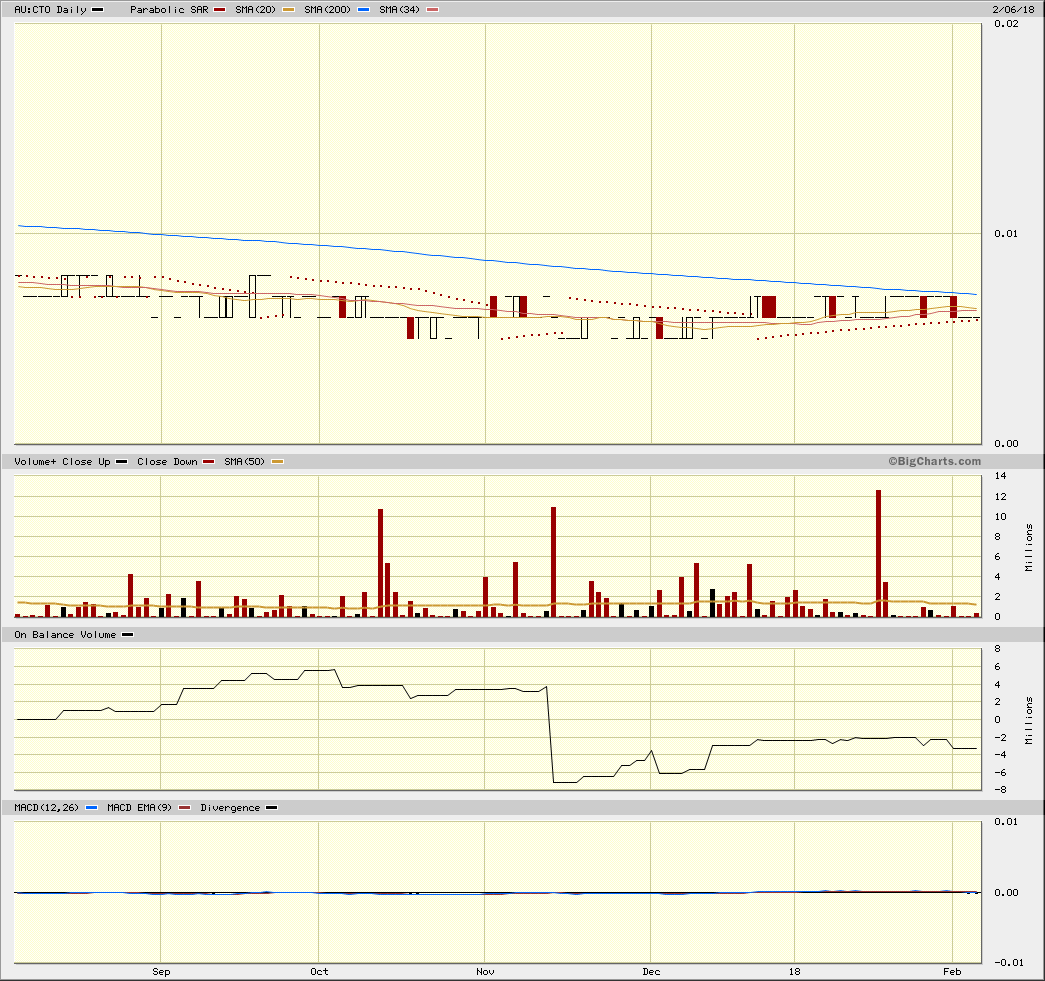Click the Close Down legend label

pyautogui.click(x=167, y=461)
